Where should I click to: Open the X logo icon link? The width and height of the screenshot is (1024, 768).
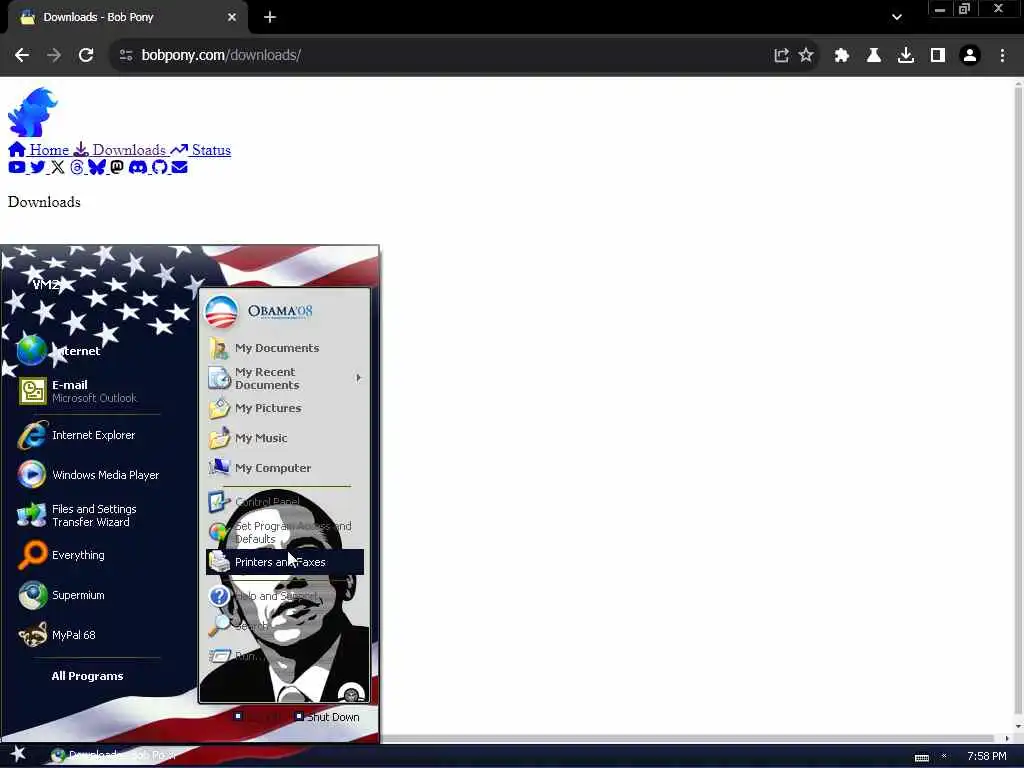click(x=57, y=167)
